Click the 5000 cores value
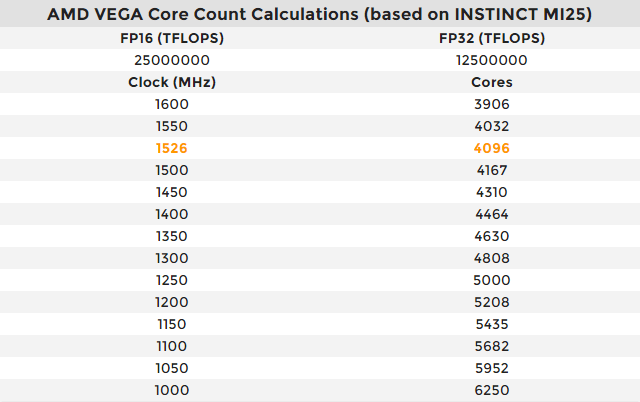Screen dimensions: 640x402 (491, 280)
